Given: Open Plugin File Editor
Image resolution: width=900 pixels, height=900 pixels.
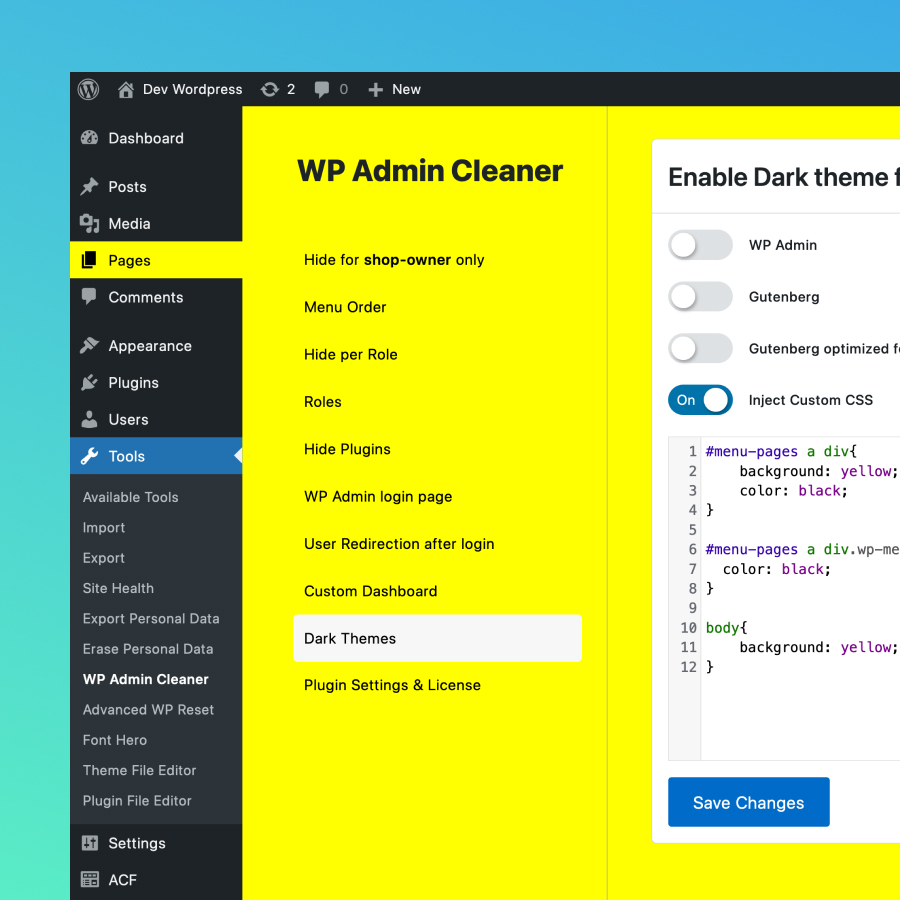Looking at the screenshot, I should tap(137, 801).
